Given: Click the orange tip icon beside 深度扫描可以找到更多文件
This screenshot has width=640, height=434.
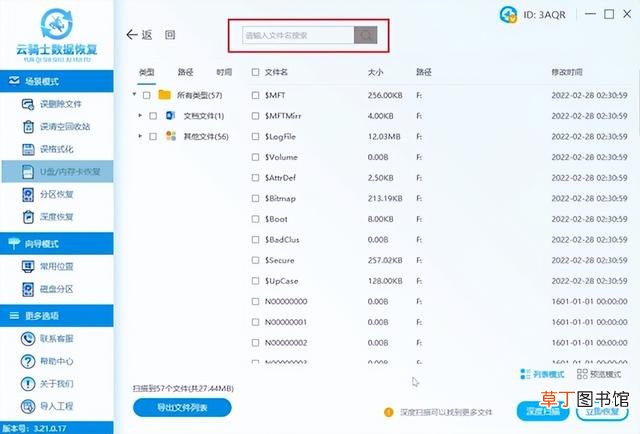Looking at the screenshot, I should point(388,412).
